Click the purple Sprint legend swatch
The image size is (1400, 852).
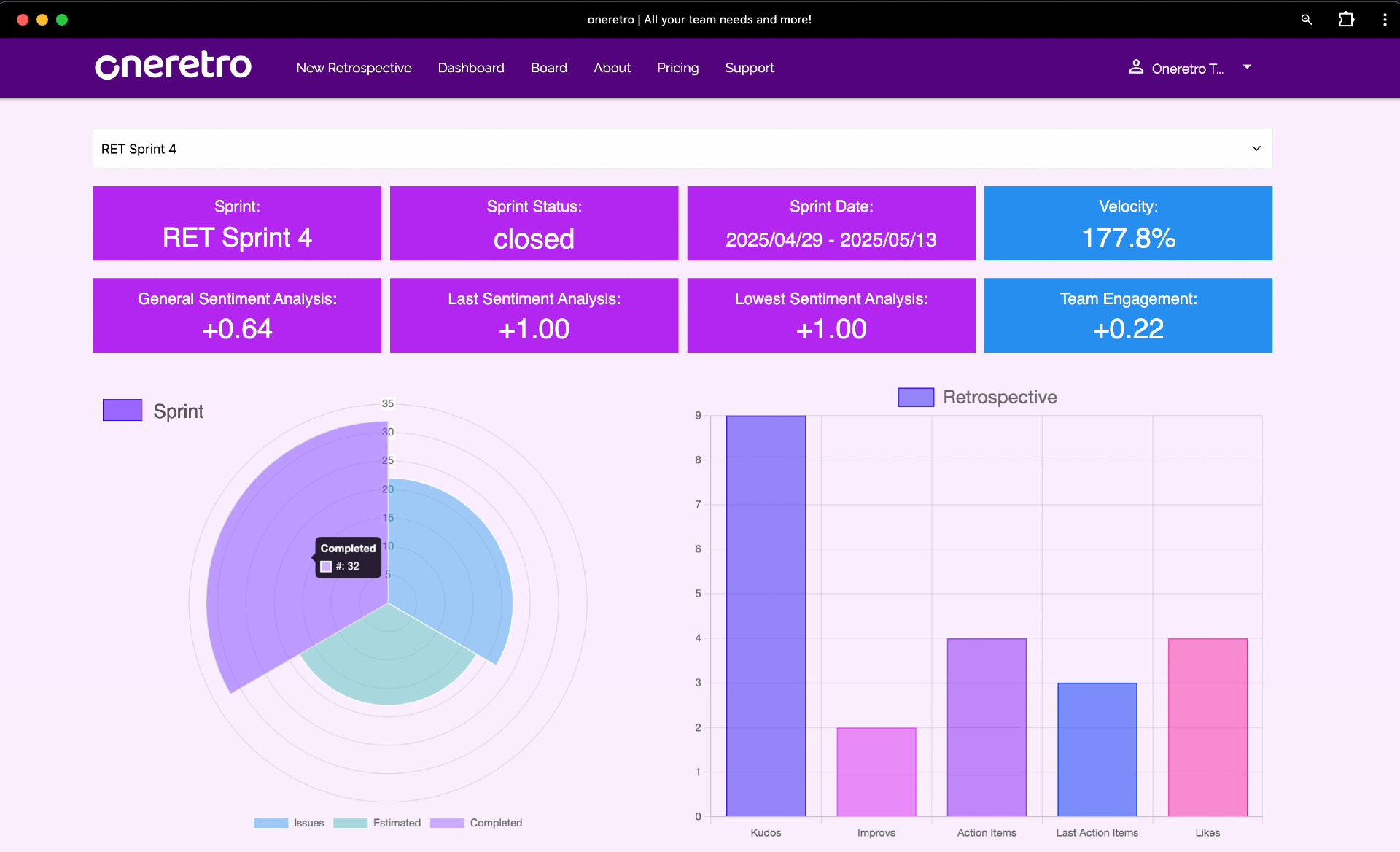point(122,410)
